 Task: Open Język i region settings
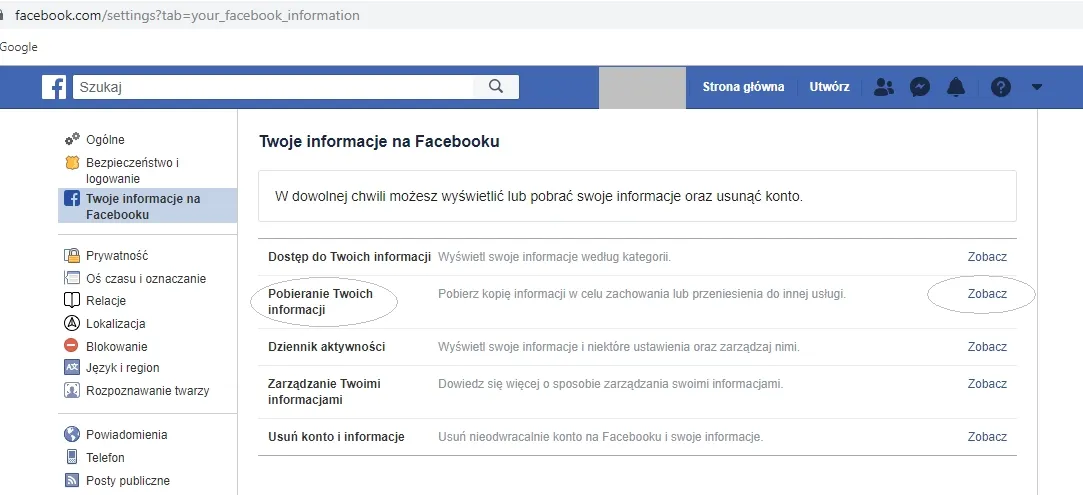point(123,368)
